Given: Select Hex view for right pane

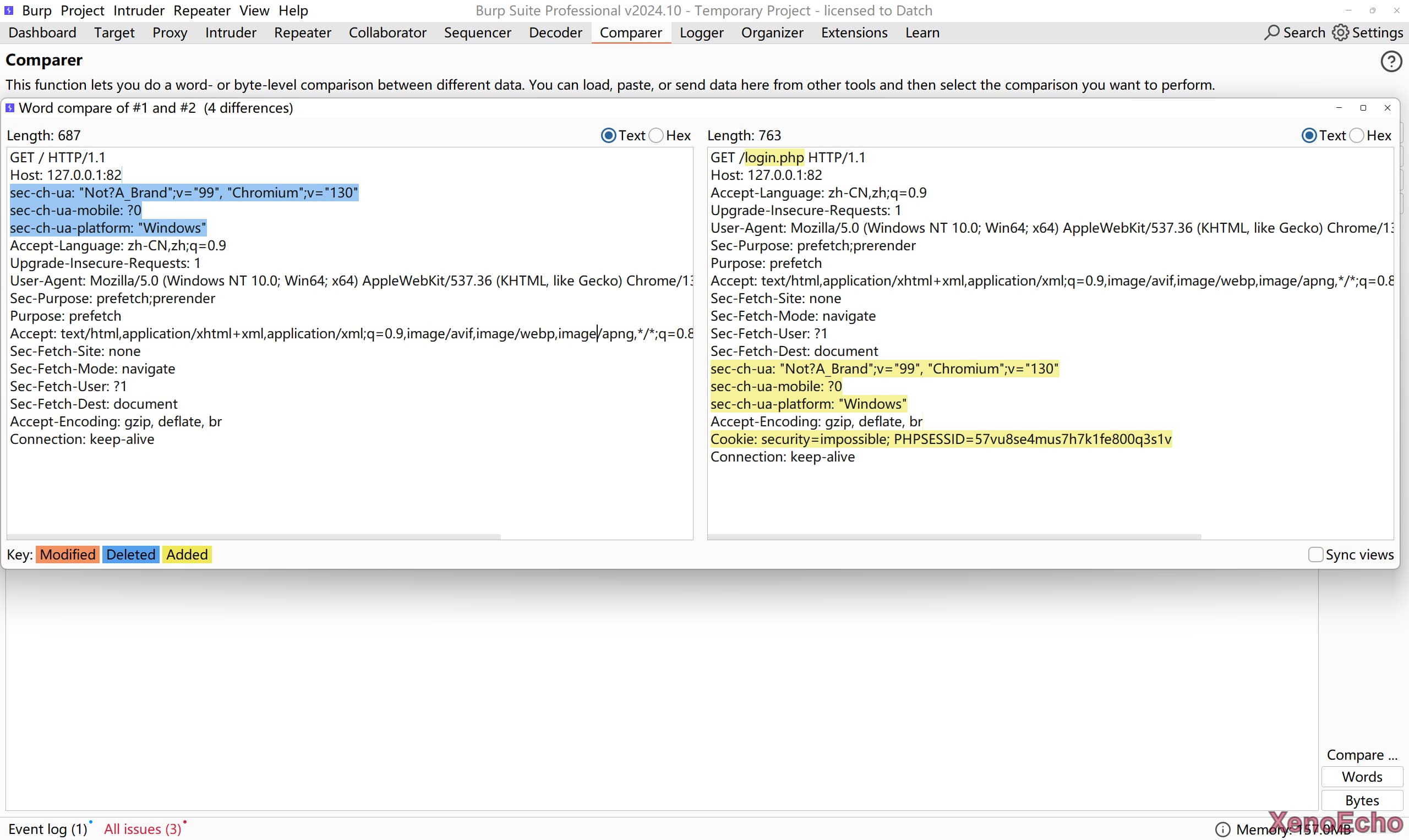Looking at the screenshot, I should click(x=1356, y=135).
